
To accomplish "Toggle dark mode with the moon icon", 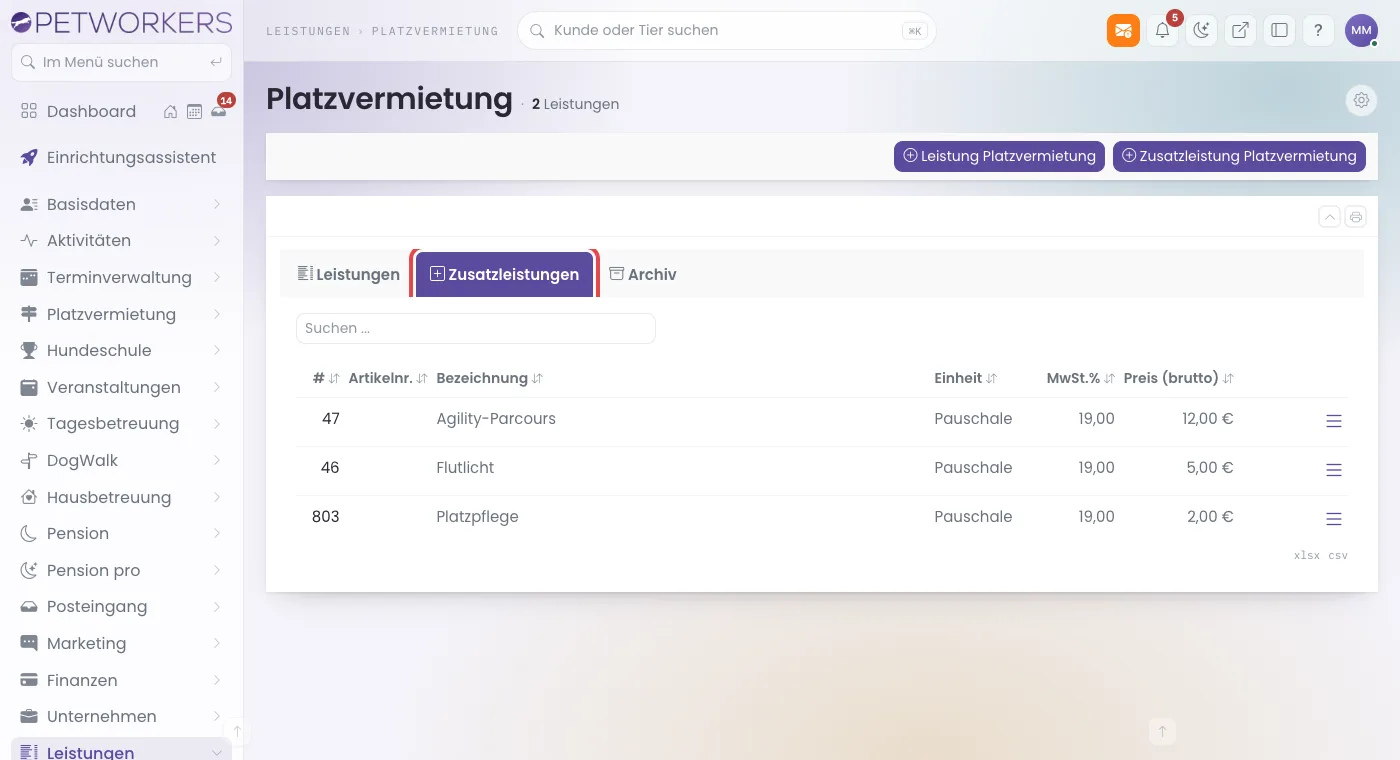I will [x=1201, y=30].
